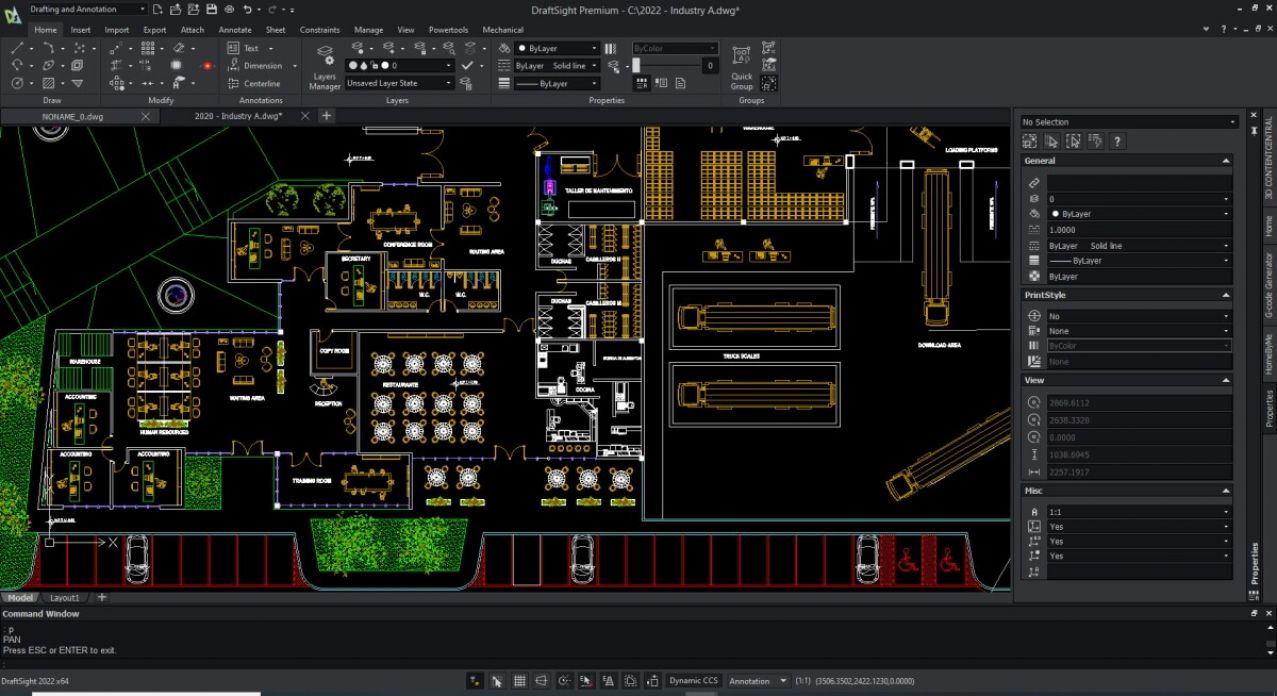Screen dimensions: 1277x696
Task: Click the Dimension tool
Action: [x=254, y=65]
